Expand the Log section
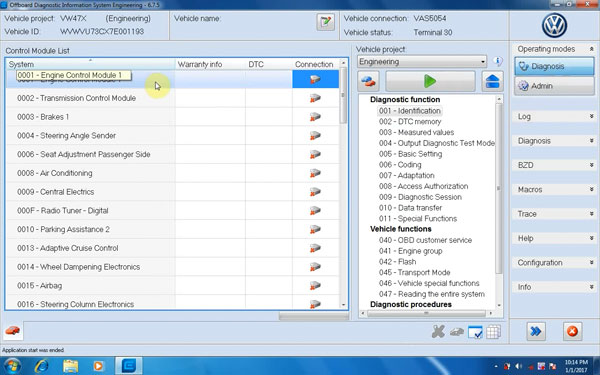 [x=592, y=116]
